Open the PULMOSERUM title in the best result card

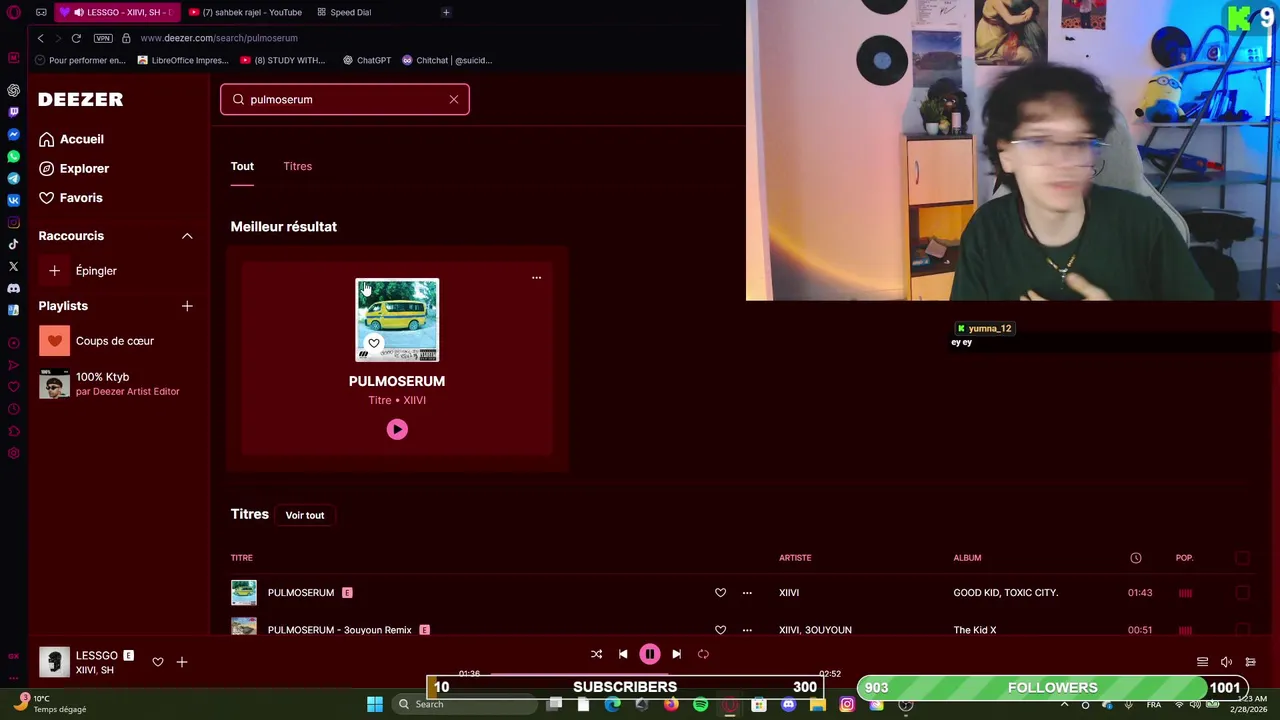397,381
